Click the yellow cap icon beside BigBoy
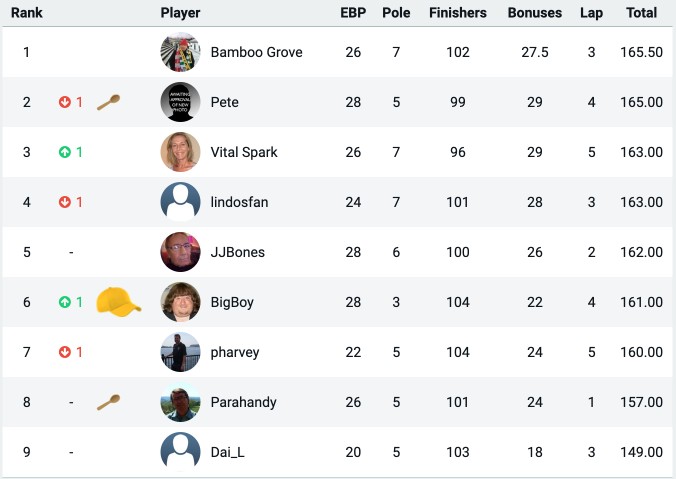 tap(119, 302)
